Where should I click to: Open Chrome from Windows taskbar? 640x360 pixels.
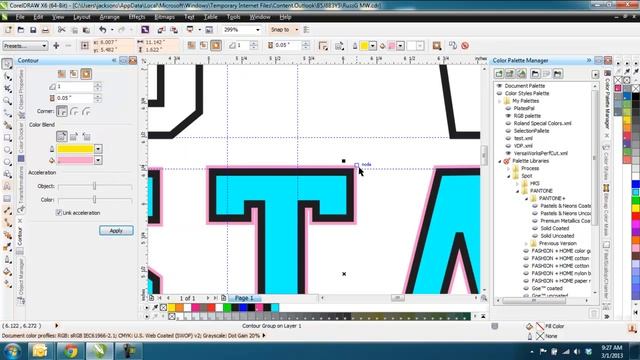[70, 351]
